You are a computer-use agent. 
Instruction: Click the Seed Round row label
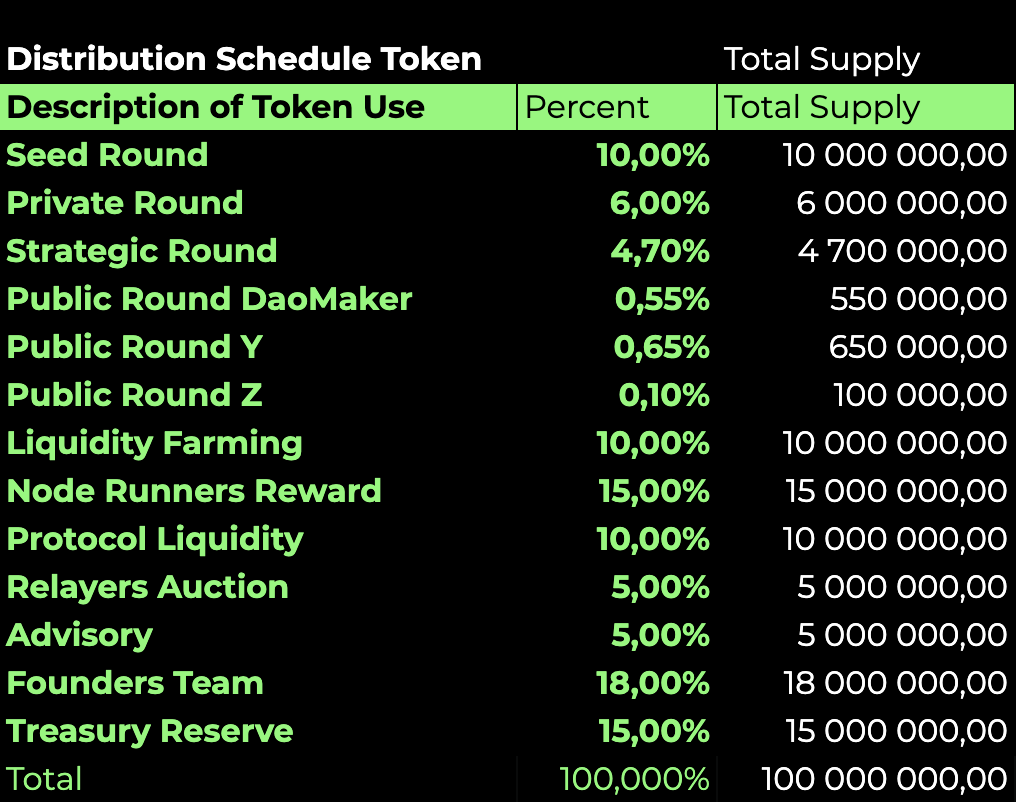pyautogui.click(x=107, y=155)
